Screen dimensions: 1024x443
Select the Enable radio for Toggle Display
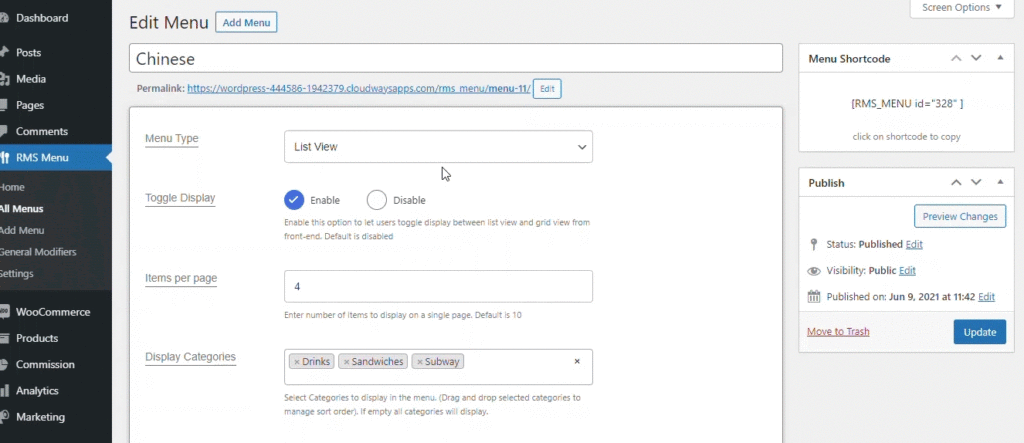click(x=295, y=200)
